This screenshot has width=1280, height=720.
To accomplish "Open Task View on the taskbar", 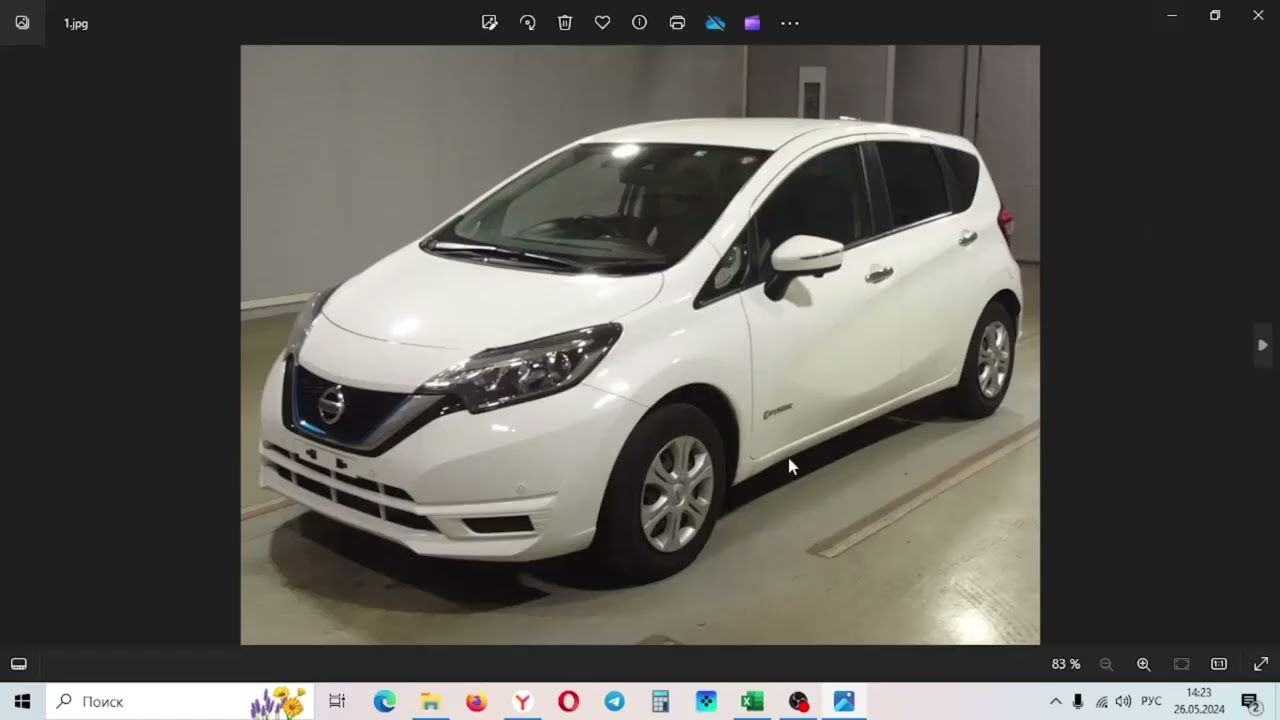I will (x=337, y=701).
